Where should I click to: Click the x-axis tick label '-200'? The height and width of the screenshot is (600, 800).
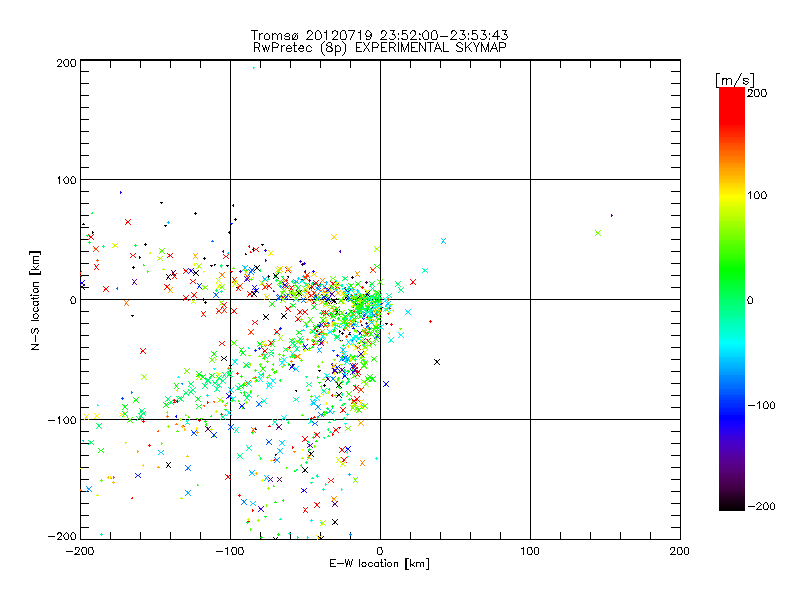click(80, 552)
